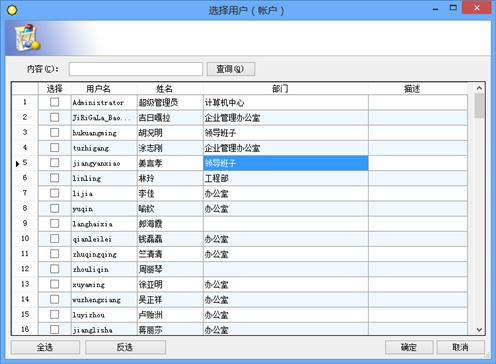Focus the 内容 search text field
The height and width of the screenshot is (364, 496).
(136, 69)
